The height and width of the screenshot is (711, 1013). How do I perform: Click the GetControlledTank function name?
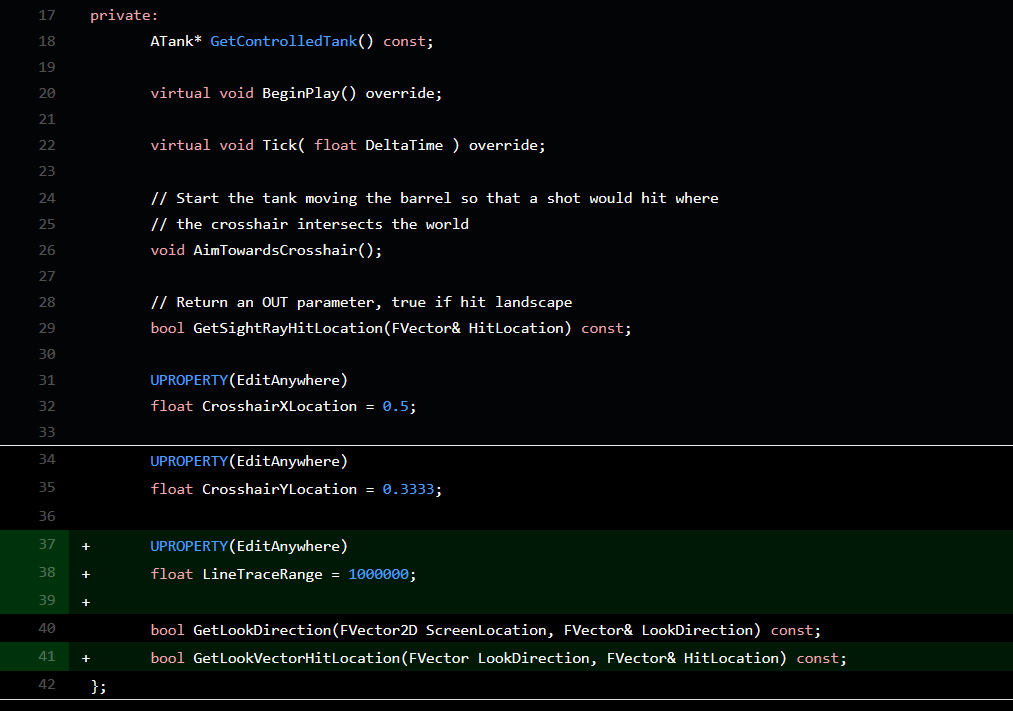tap(283, 41)
